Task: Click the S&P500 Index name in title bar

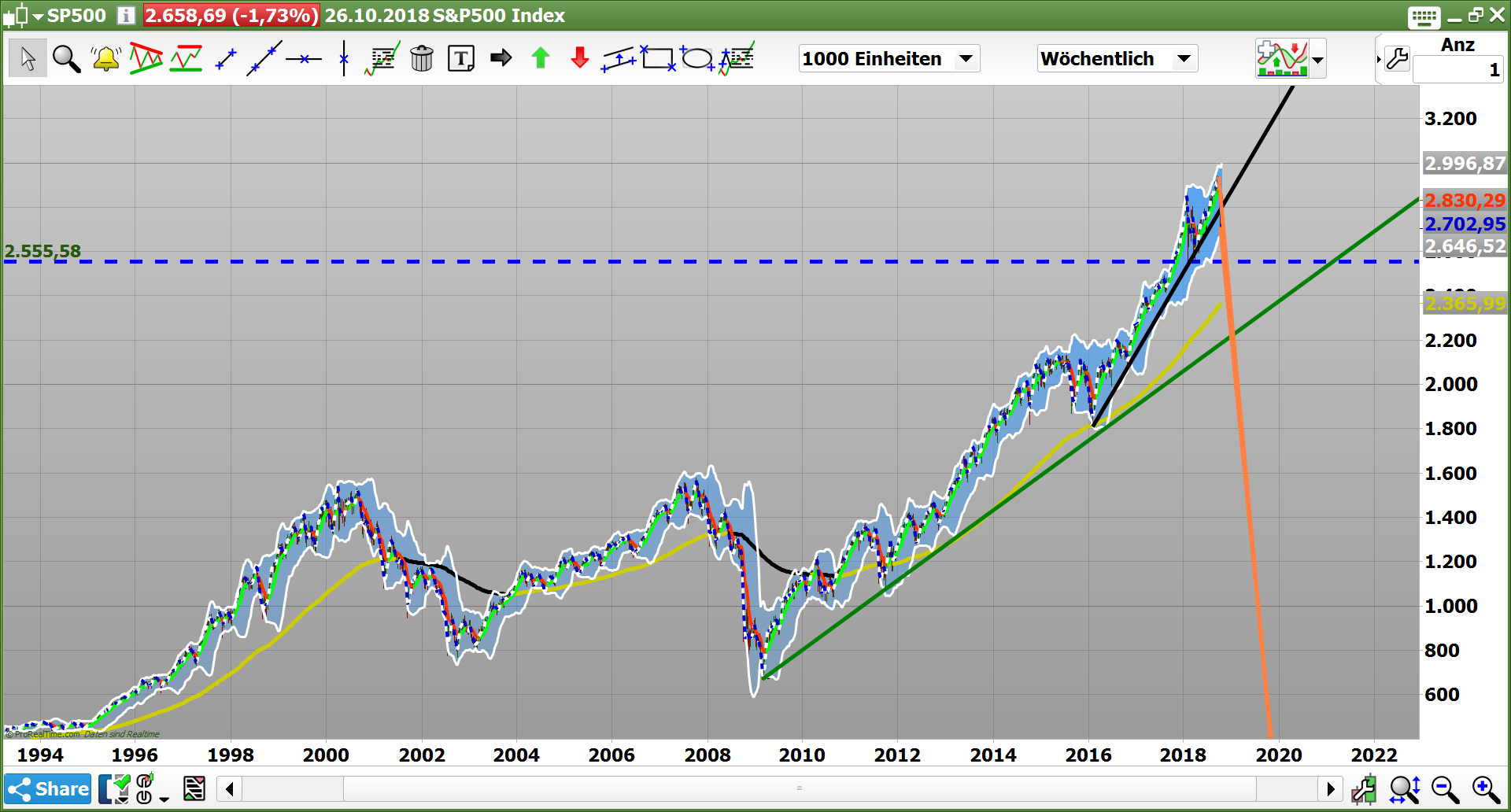Action: coord(499,15)
